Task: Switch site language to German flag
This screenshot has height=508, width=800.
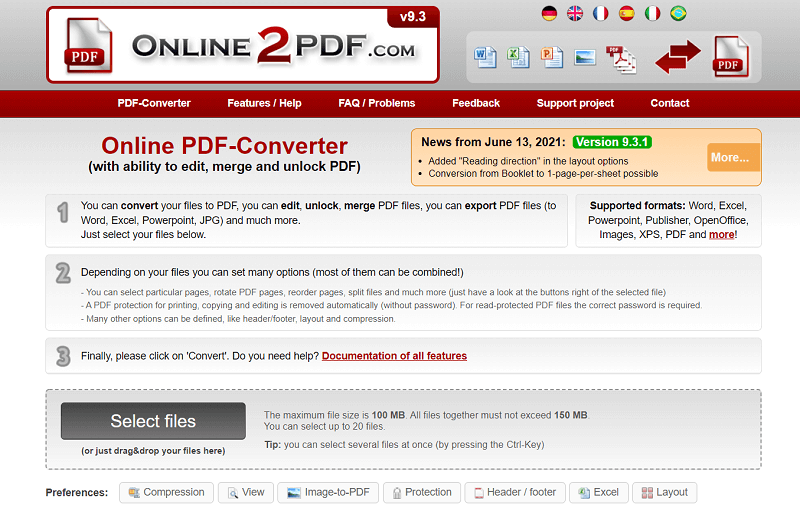Action: pyautogui.click(x=549, y=13)
